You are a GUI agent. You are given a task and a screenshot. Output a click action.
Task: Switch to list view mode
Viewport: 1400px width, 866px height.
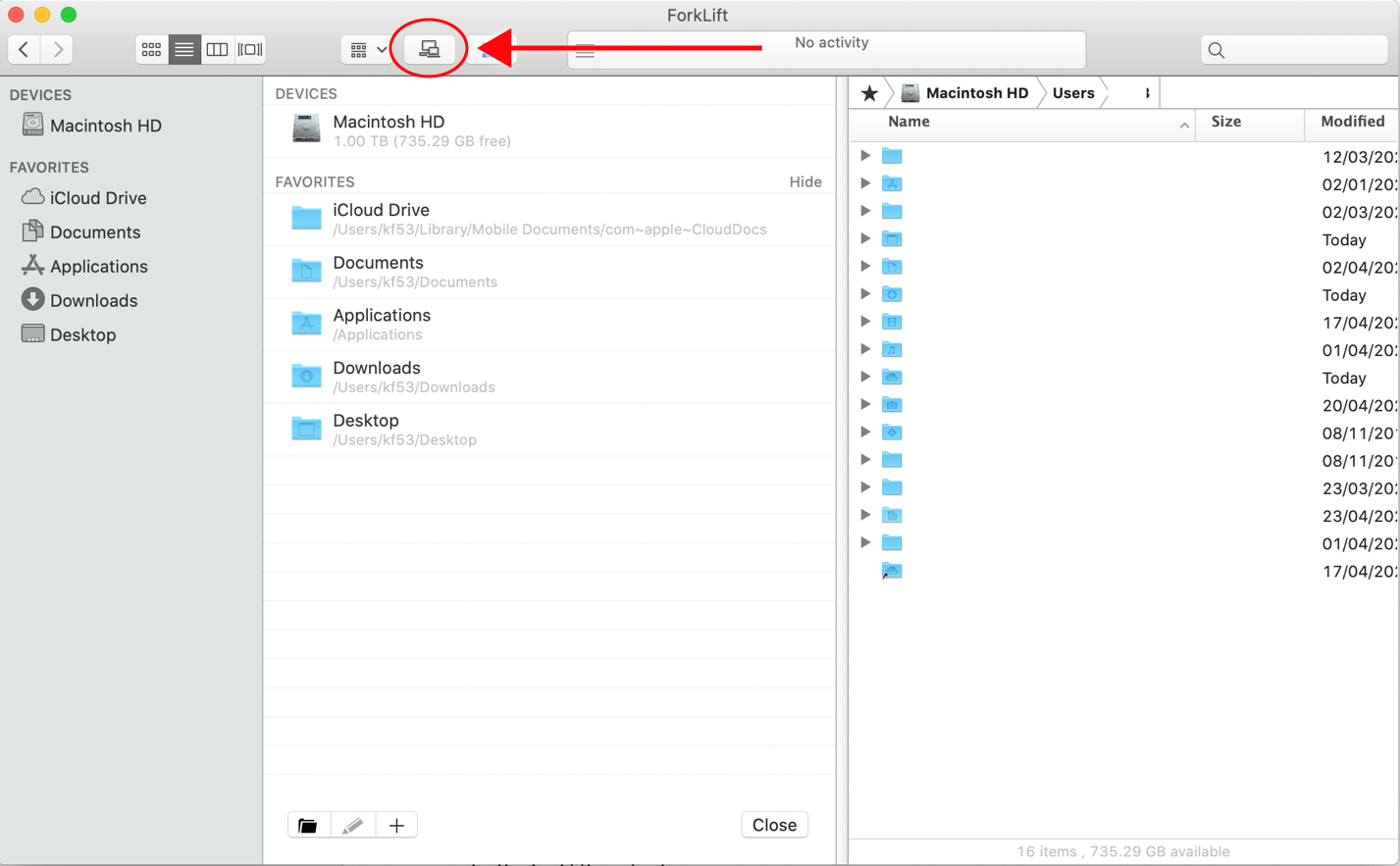[x=184, y=49]
